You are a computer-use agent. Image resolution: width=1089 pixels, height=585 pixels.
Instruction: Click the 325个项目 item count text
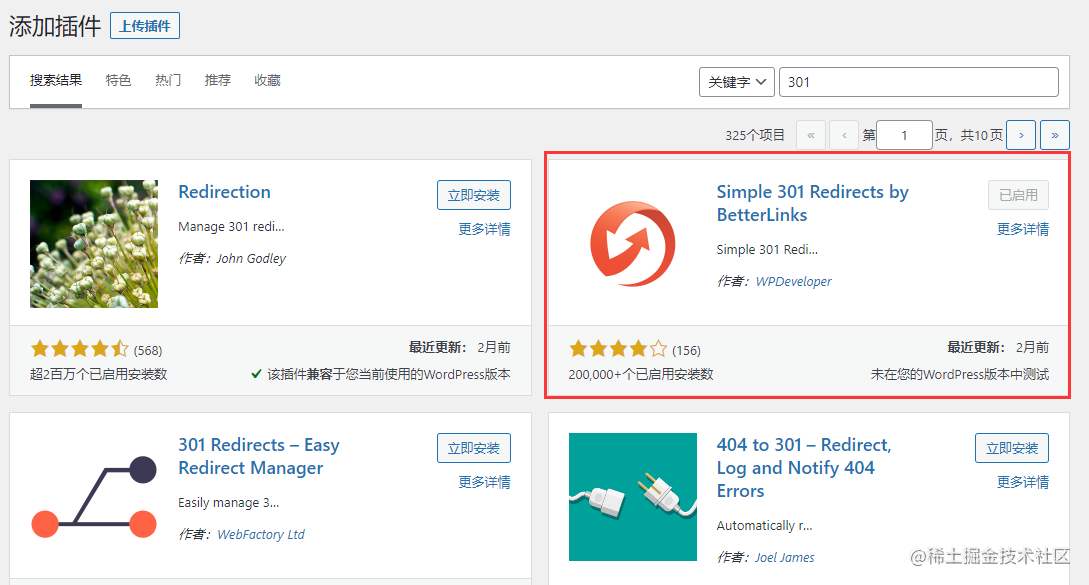(755, 135)
